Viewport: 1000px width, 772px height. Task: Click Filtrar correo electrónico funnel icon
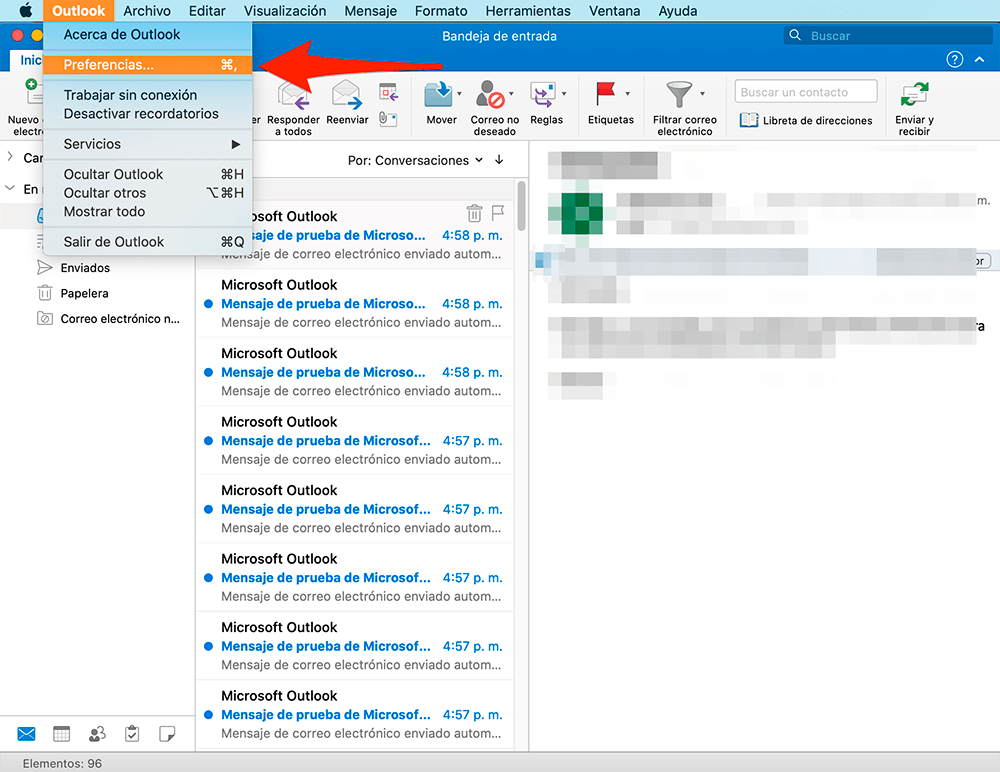tap(679, 94)
